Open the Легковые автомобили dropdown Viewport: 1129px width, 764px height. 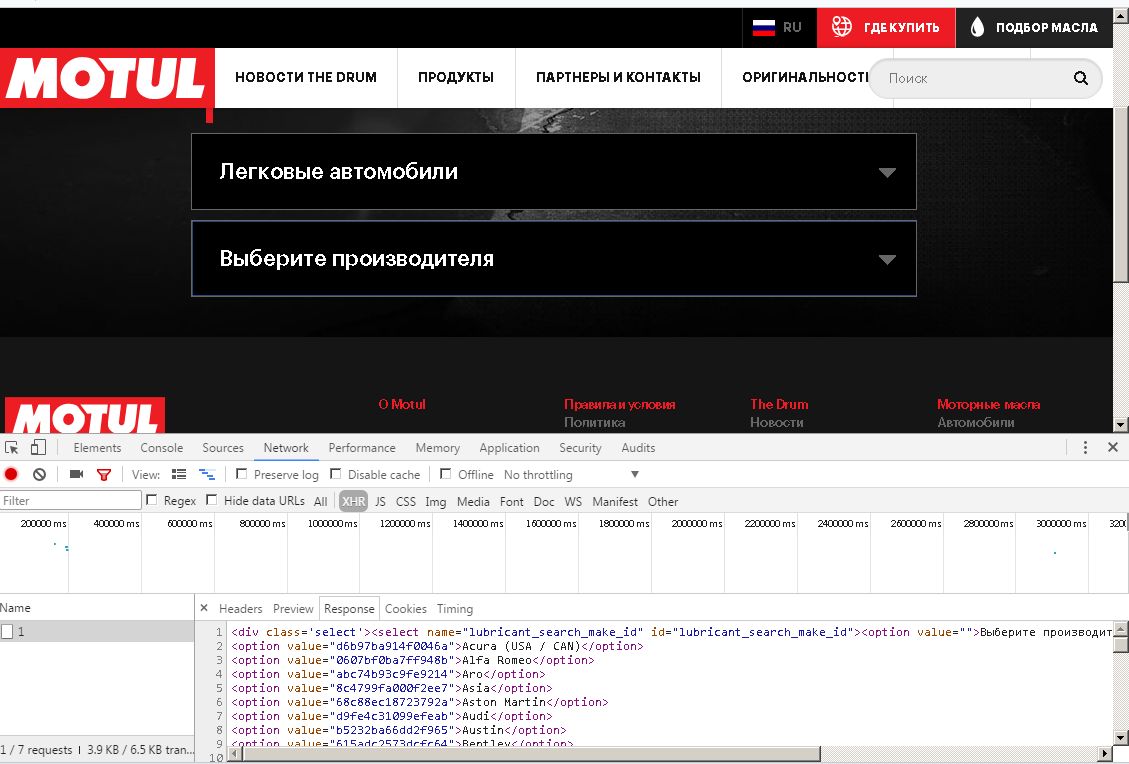(554, 171)
